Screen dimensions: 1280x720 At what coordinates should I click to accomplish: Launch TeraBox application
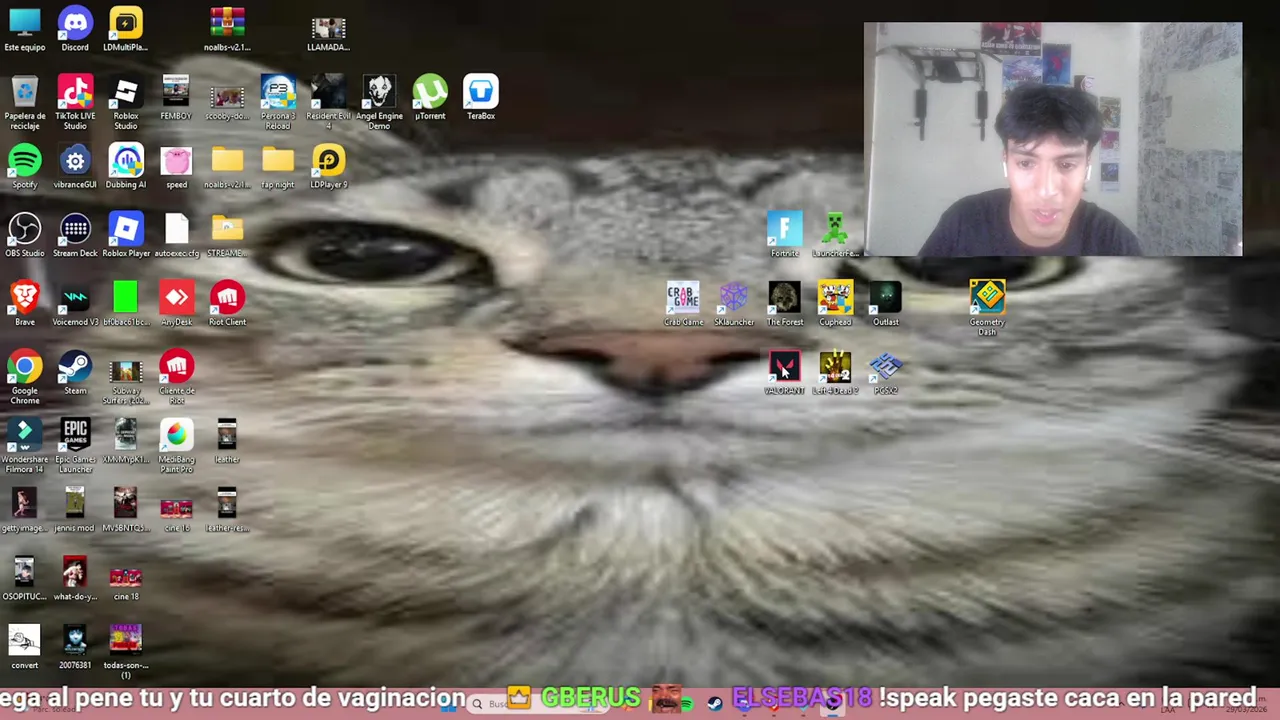481,97
